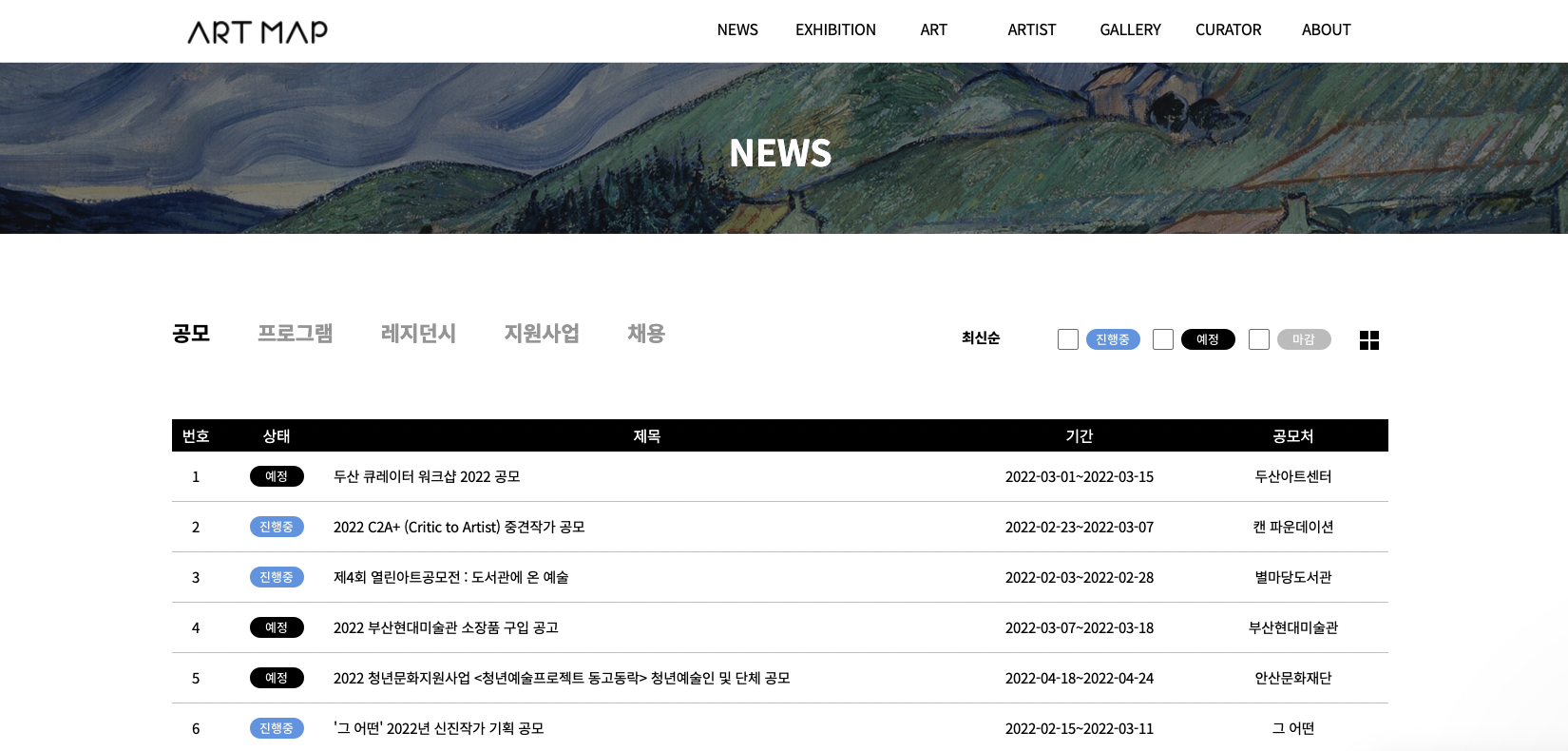
Task: Switch to the grid view icon
Action: (x=1368, y=339)
